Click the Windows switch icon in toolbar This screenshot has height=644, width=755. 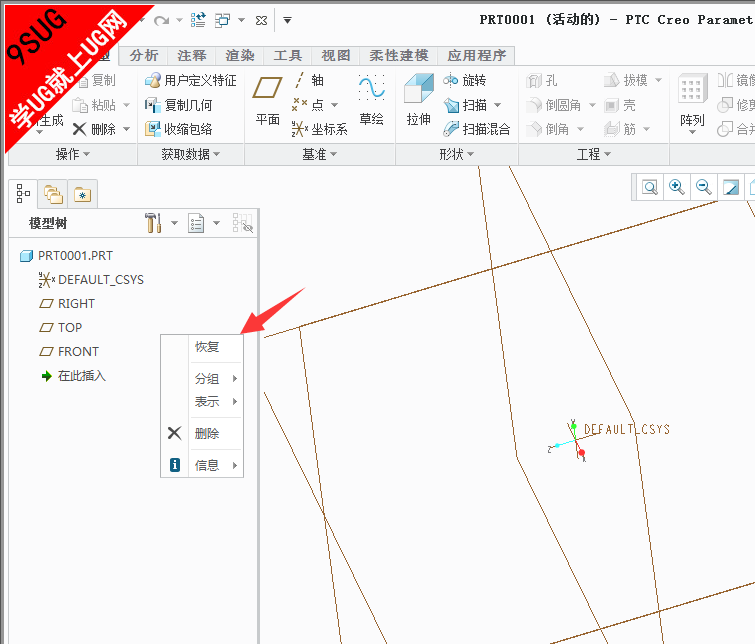[223, 20]
